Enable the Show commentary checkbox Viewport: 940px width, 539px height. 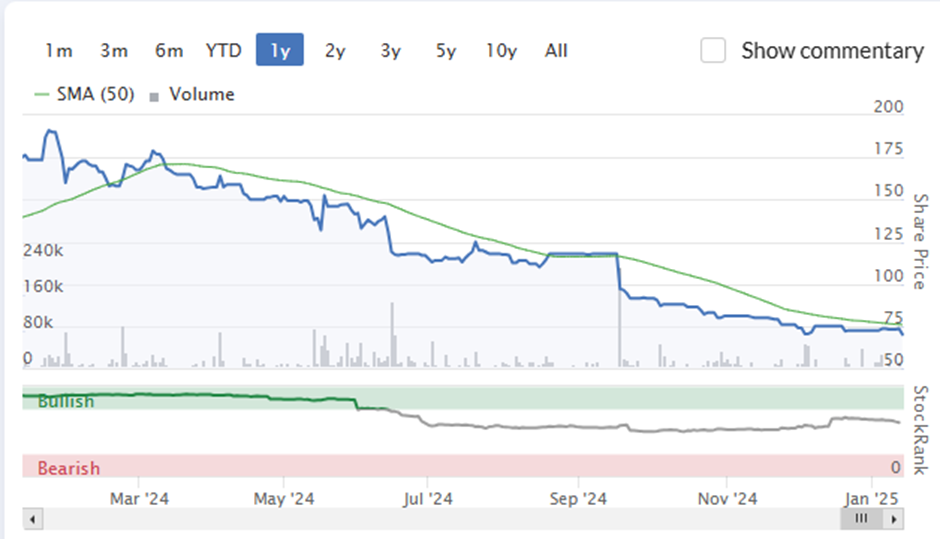coord(713,50)
